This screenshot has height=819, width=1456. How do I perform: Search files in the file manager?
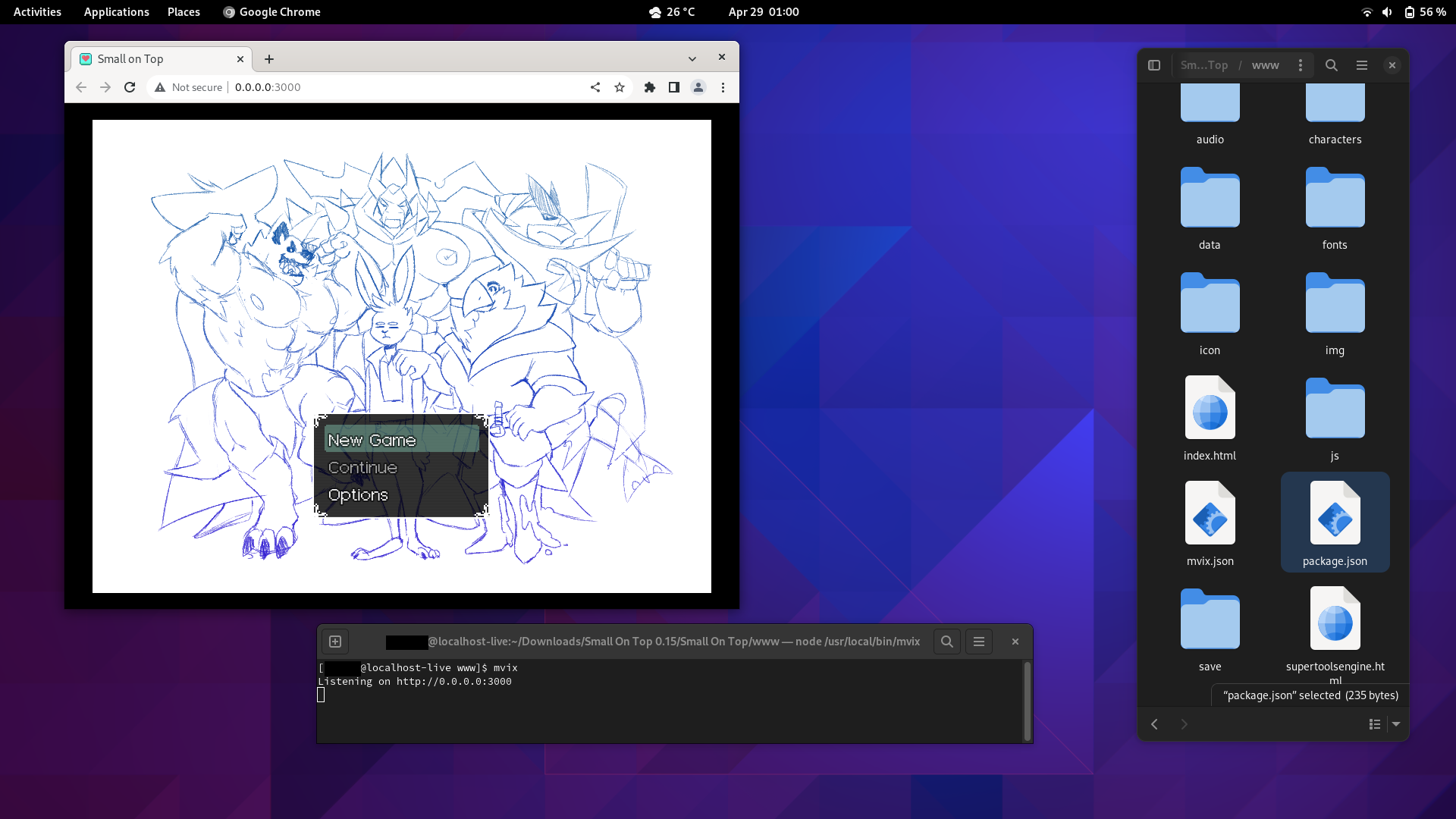click(x=1332, y=65)
